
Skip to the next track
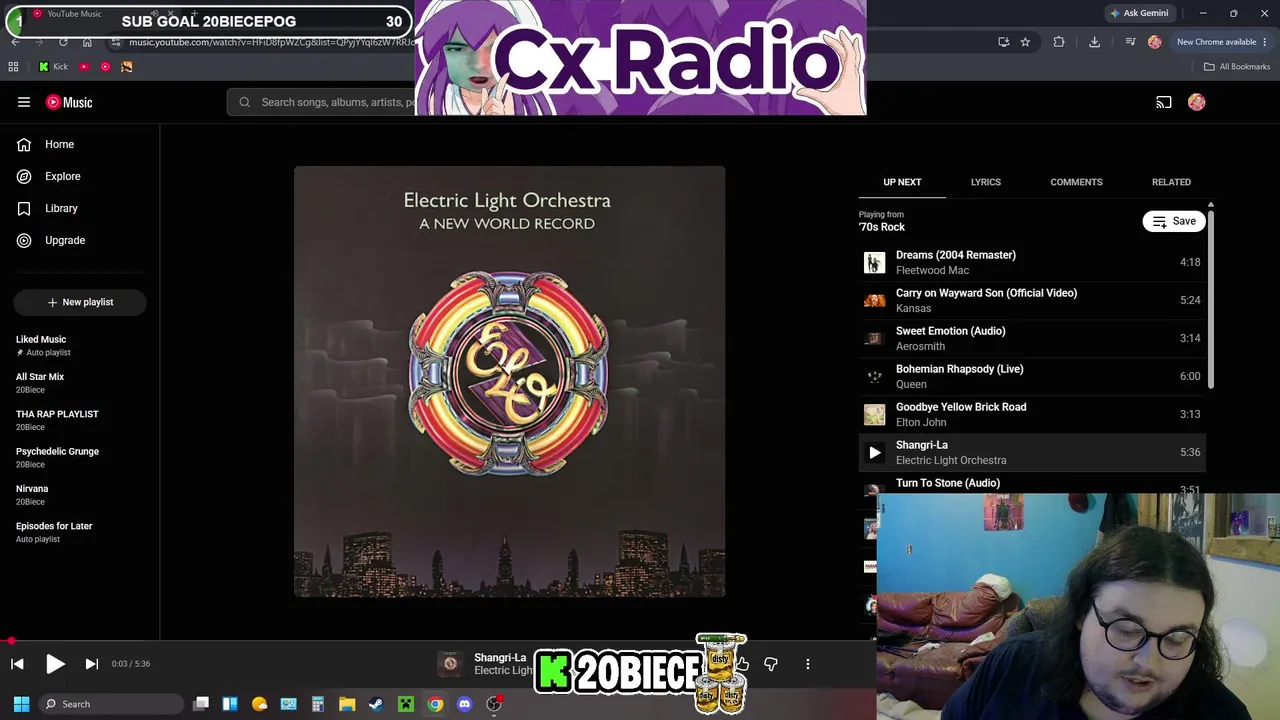[x=91, y=664]
